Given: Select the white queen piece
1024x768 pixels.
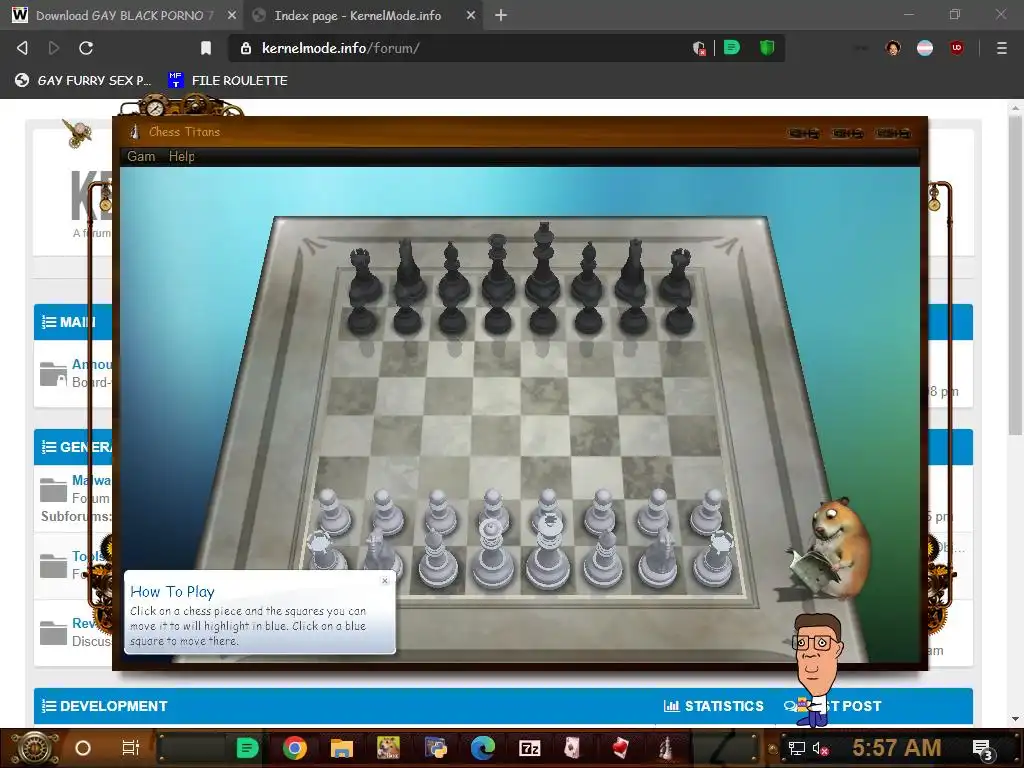Looking at the screenshot, I should pos(492,554).
